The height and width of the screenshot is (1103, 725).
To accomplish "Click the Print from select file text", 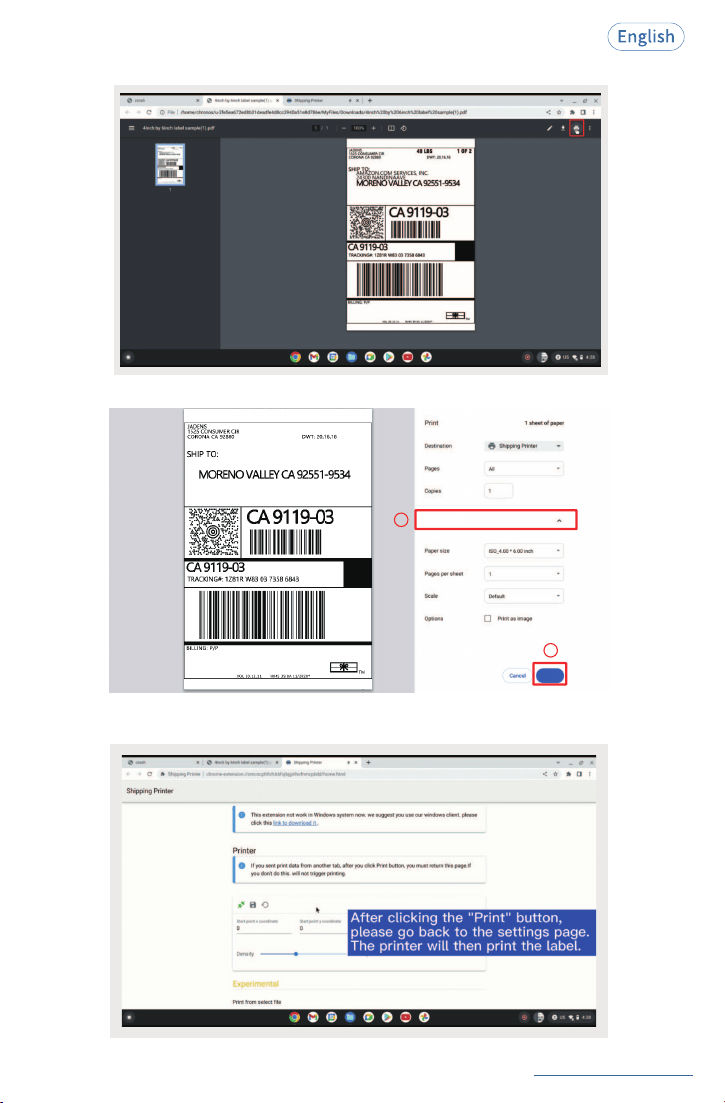I will click(257, 1002).
